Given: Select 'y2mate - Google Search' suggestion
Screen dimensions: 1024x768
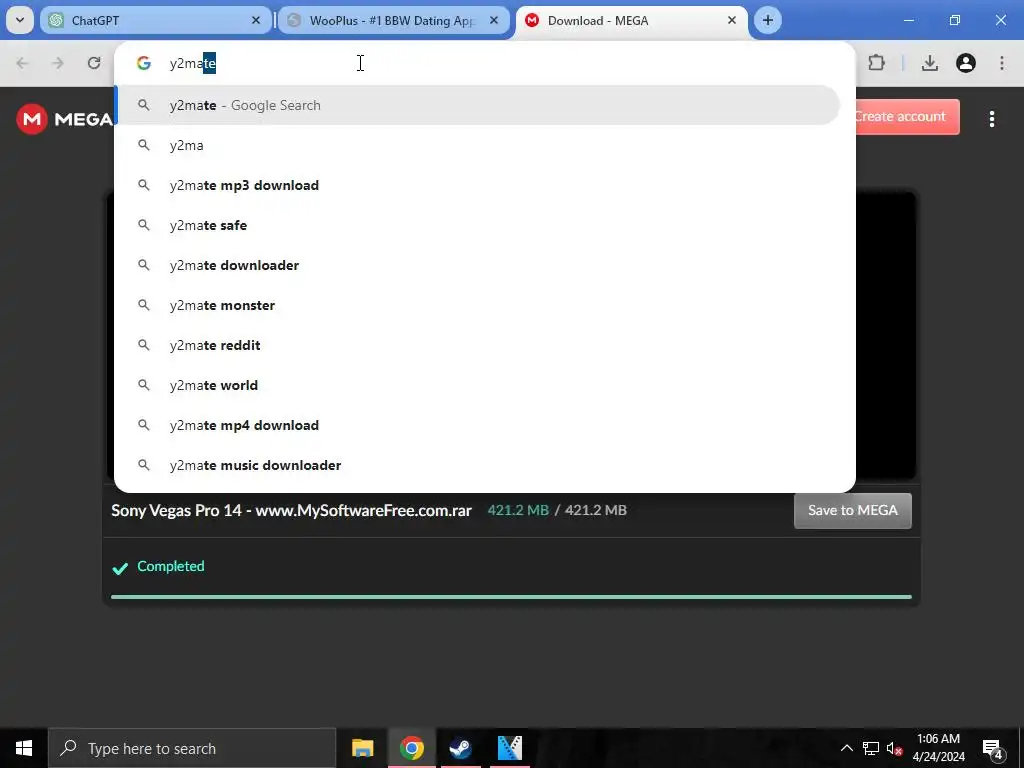Looking at the screenshot, I should tap(478, 105).
